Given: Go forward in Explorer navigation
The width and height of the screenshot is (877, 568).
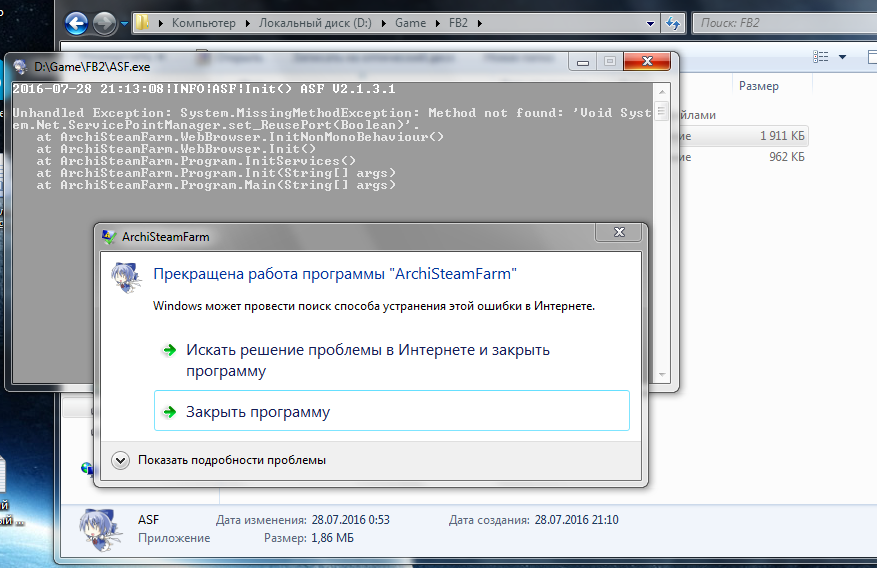Looking at the screenshot, I should [104, 23].
